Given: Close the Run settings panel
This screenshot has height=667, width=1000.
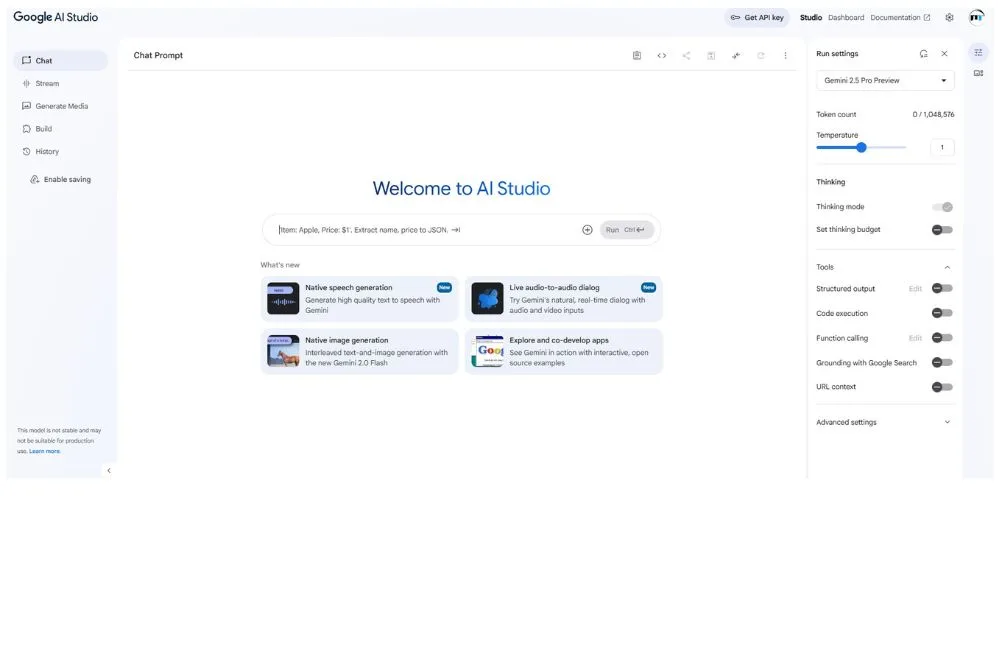Looking at the screenshot, I should (945, 54).
